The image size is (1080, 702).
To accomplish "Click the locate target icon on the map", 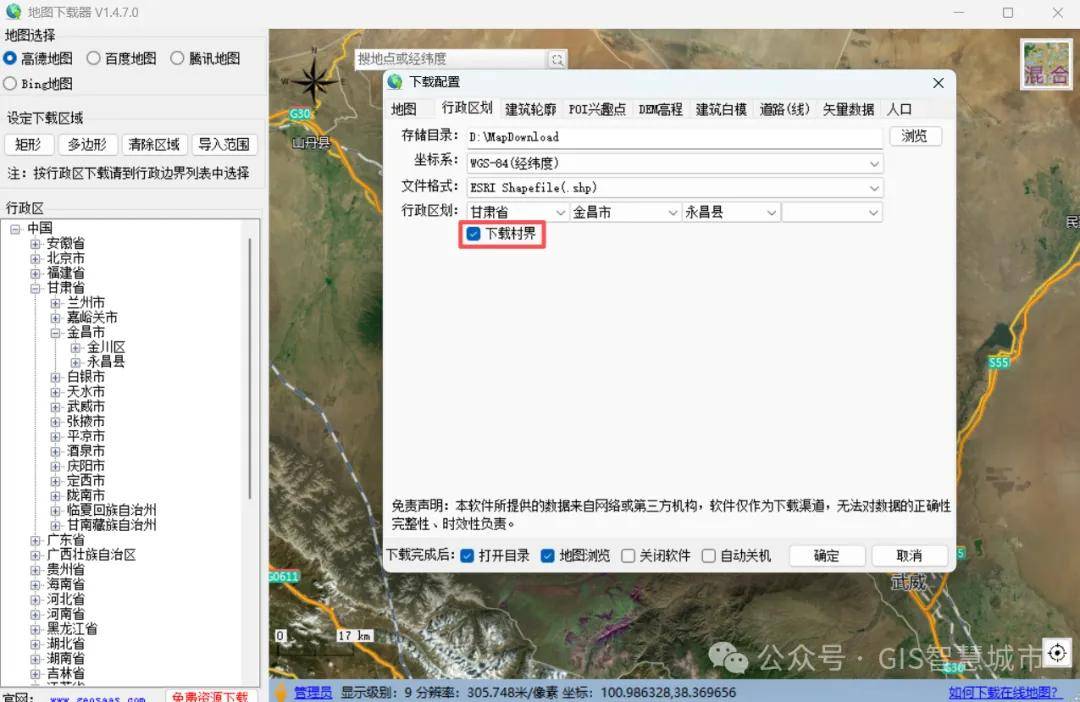I will [1057, 653].
